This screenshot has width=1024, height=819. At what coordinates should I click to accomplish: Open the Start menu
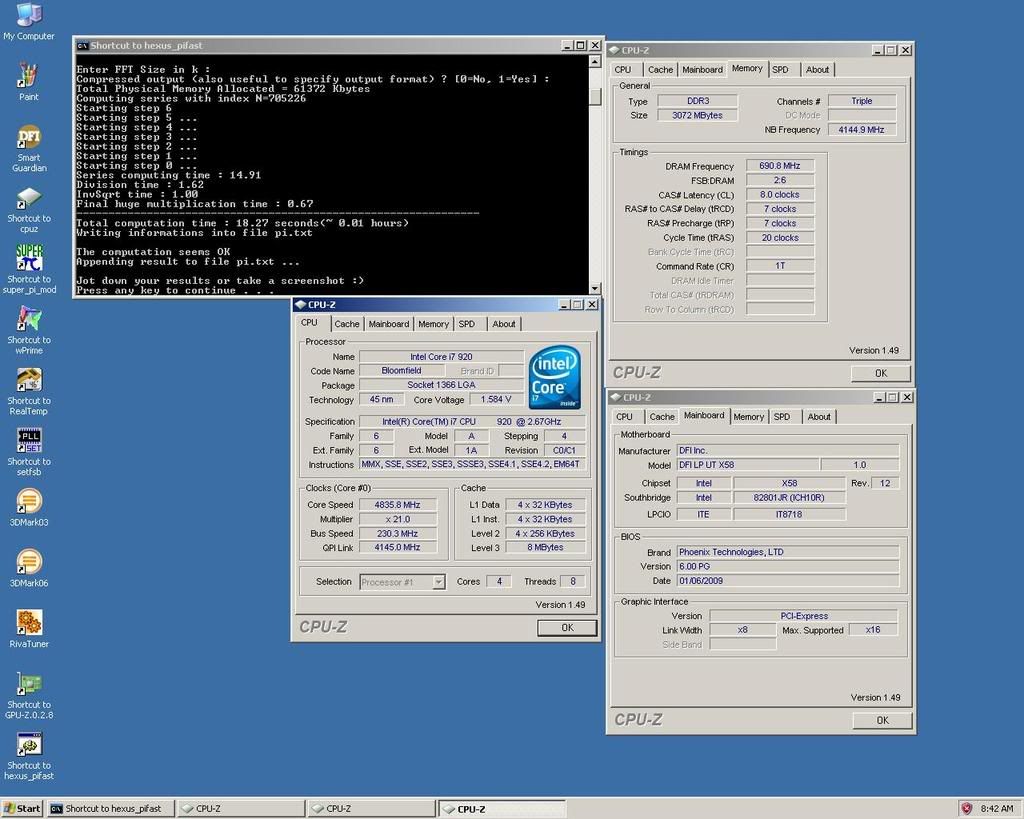[22, 809]
